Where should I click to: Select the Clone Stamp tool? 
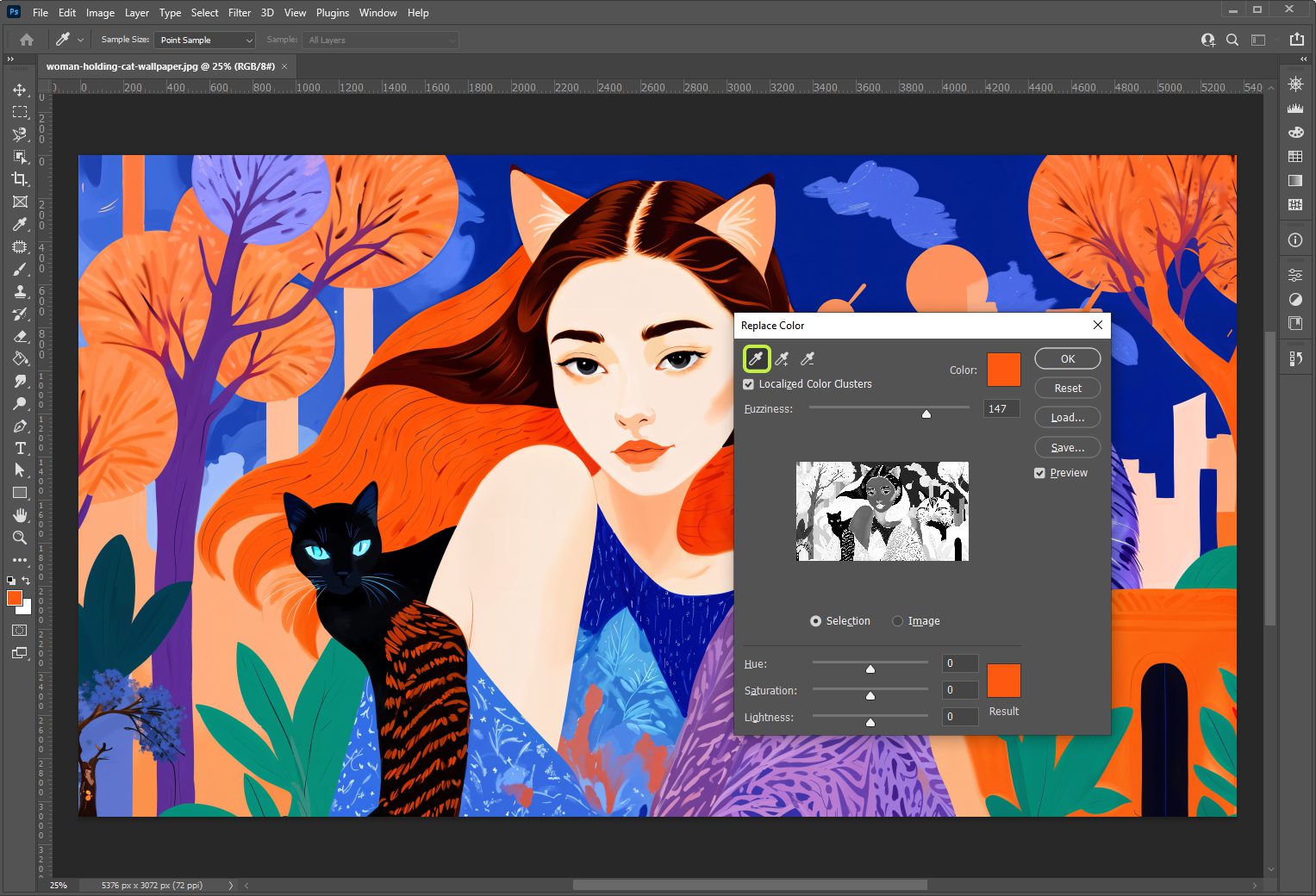[20, 292]
